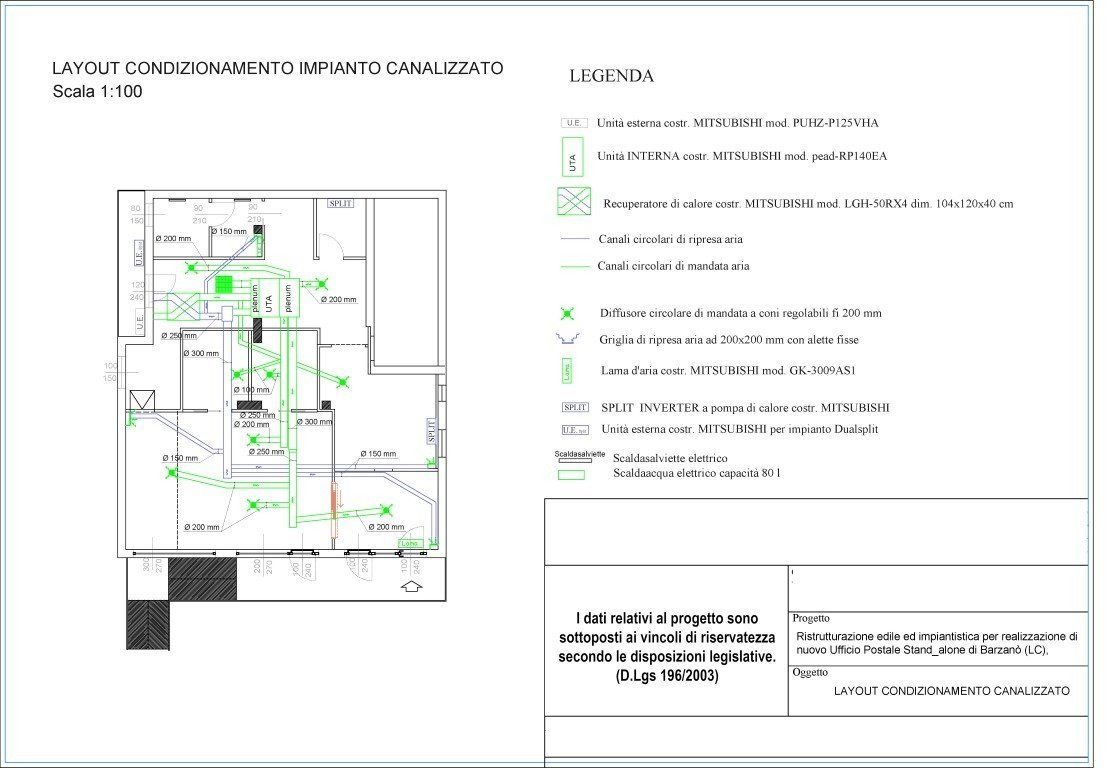Screen dimensions: 1115x768
Task: Click the 'Oggetto' field label in the title block
Action: click(x=810, y=673)
